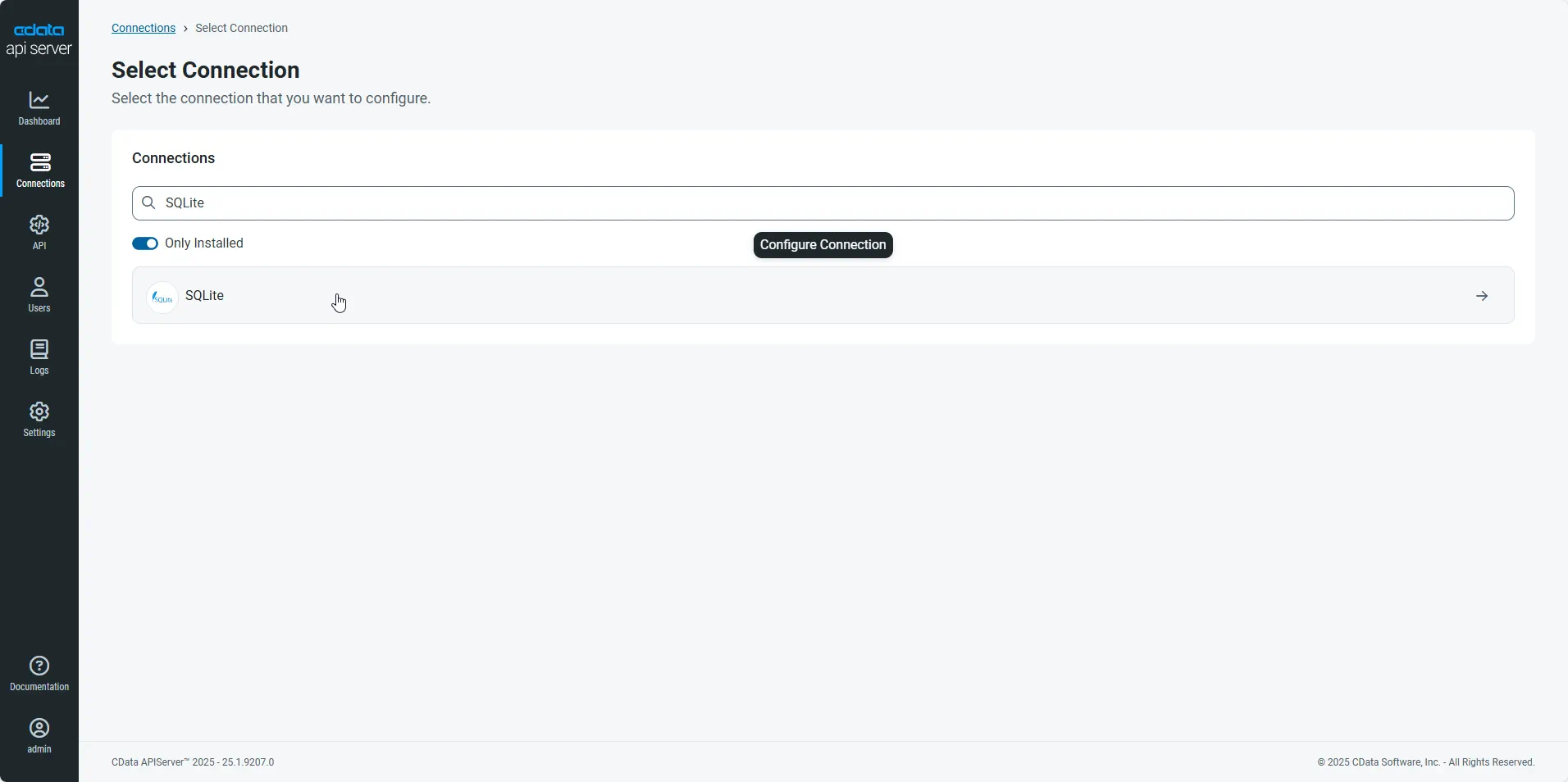View the Logs panel
This screenshot has width=1568, height=782.
tap(39, 357)
